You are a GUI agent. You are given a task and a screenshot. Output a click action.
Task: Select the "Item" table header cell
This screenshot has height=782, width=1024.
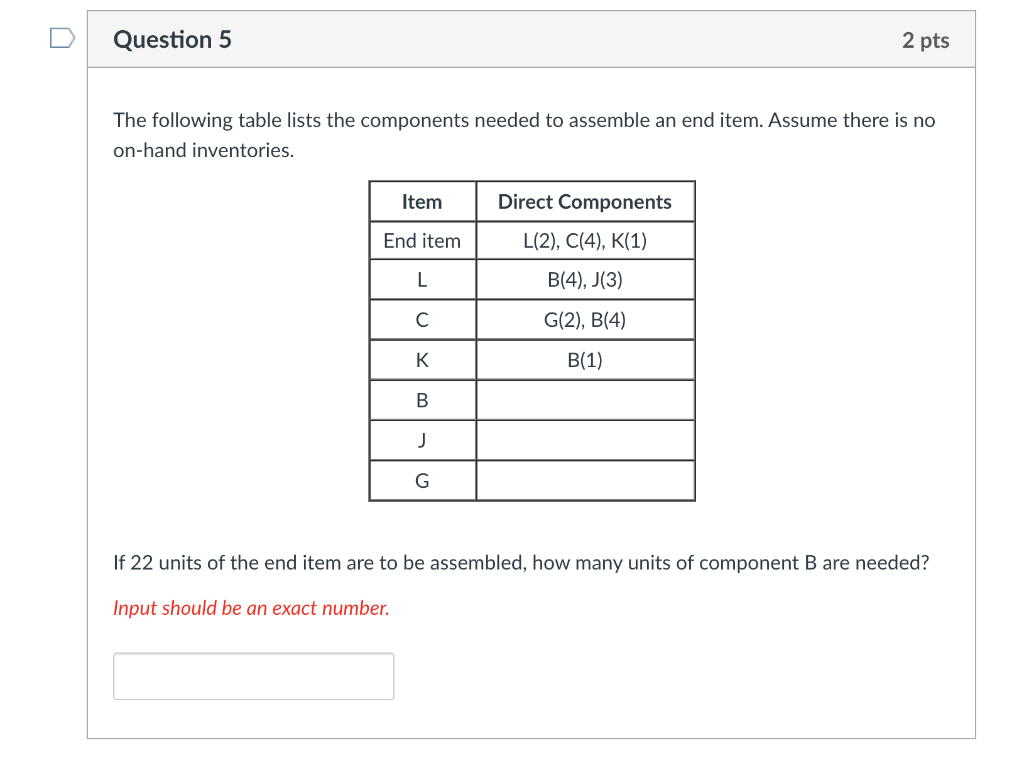click(422, 201)
